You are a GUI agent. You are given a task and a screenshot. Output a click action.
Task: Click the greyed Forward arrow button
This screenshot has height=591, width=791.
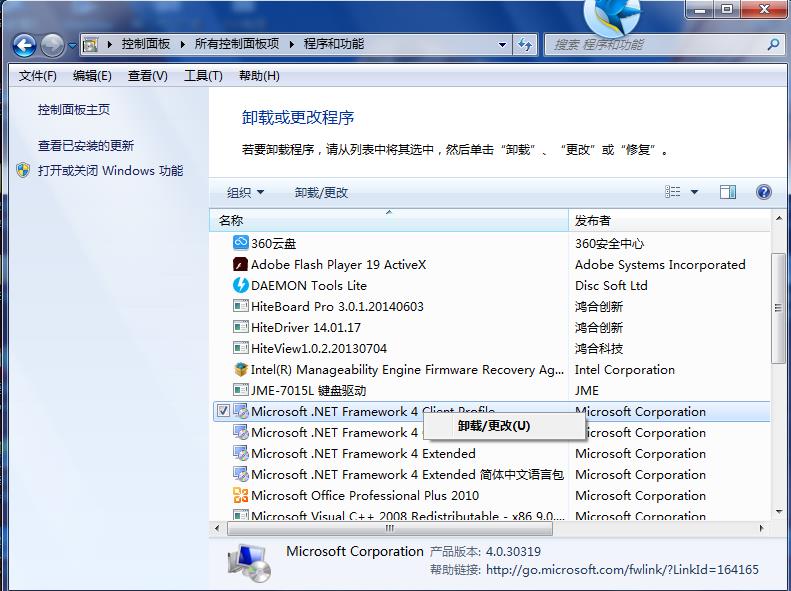tap(52, 45)
